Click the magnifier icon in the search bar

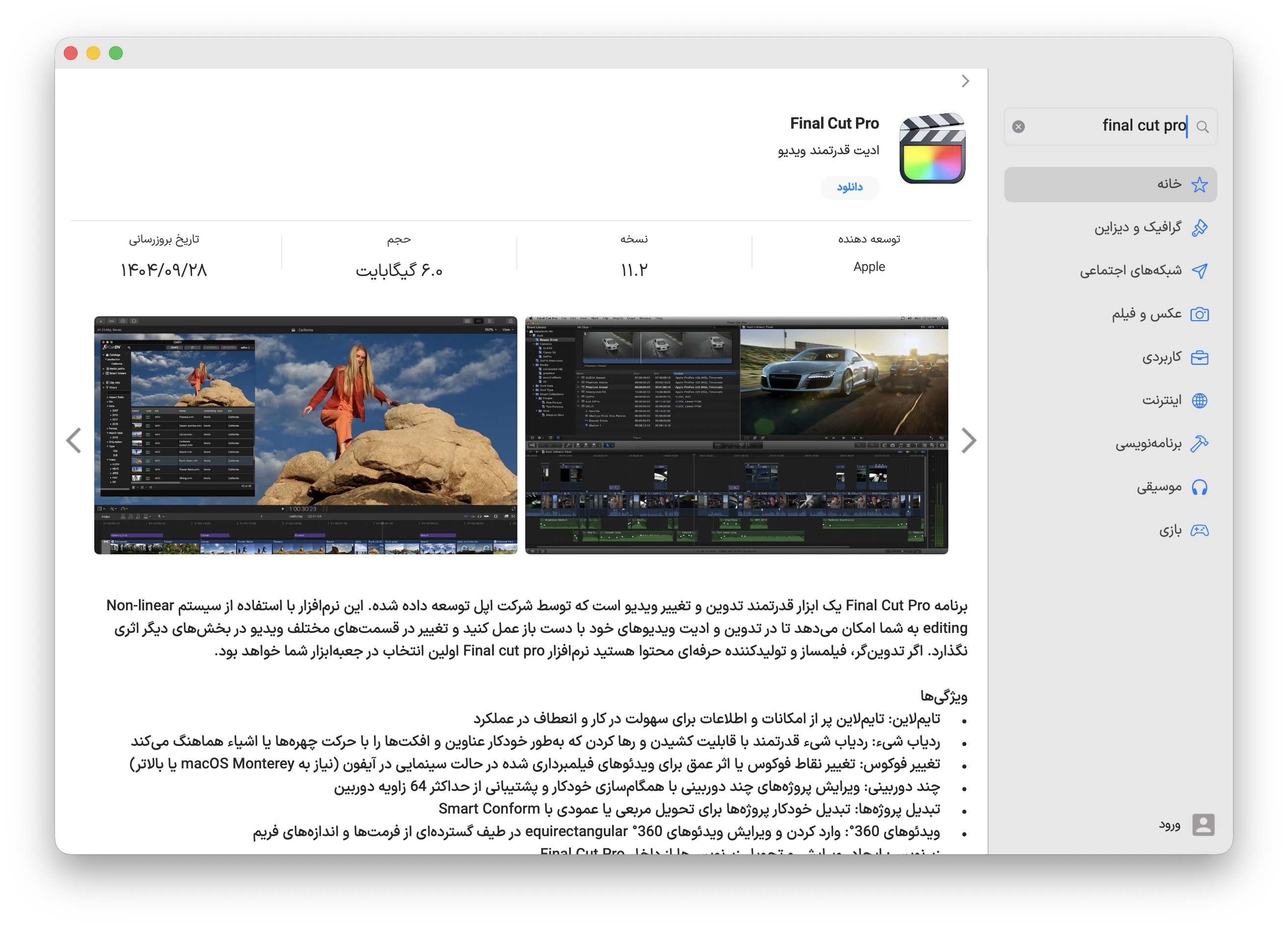[x=1202, y=126]
